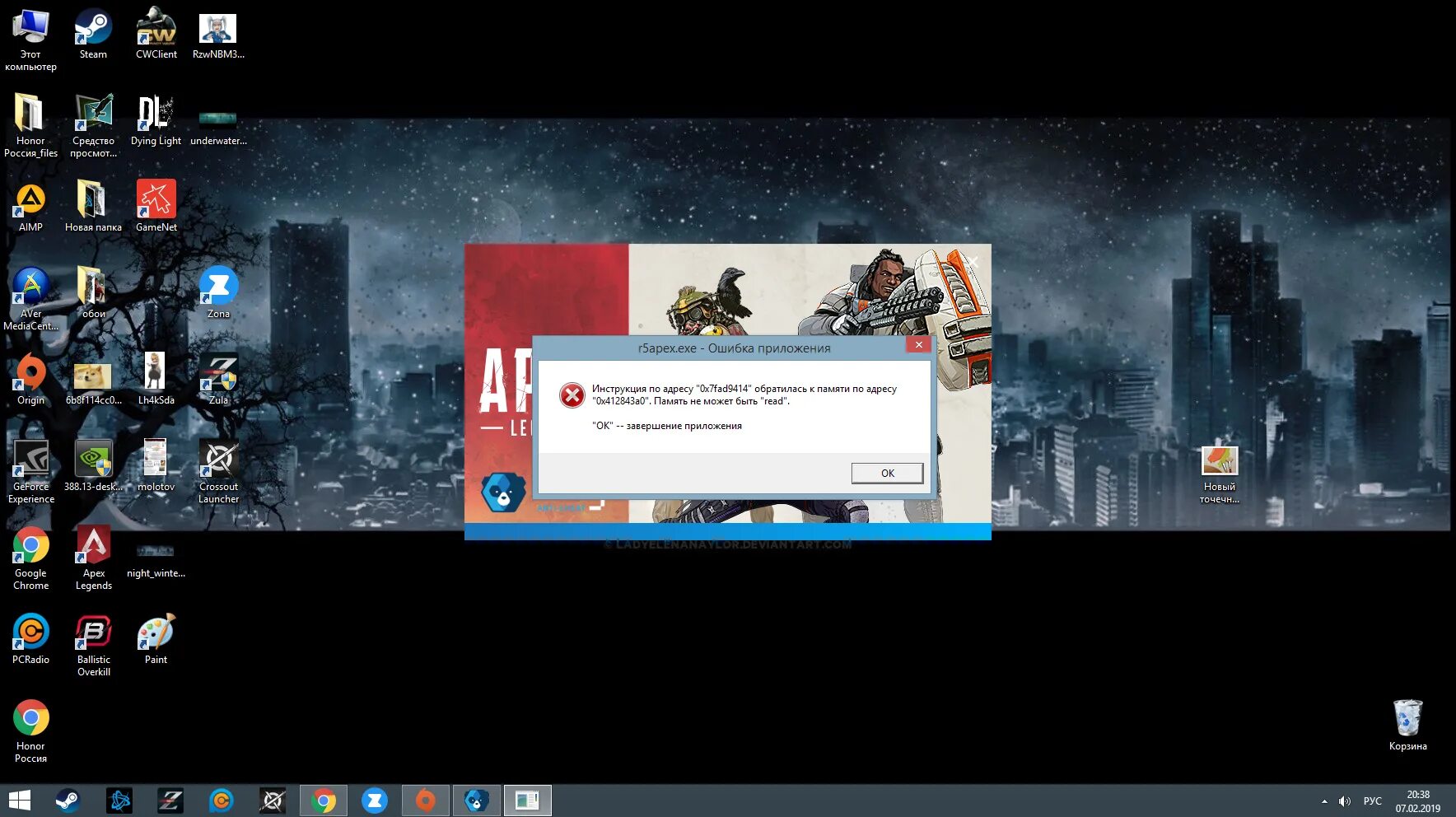Viewport: 1456px width, 817px height.
Task: Select the Steam desktop shortcut
Action: [x=93, y=35]
